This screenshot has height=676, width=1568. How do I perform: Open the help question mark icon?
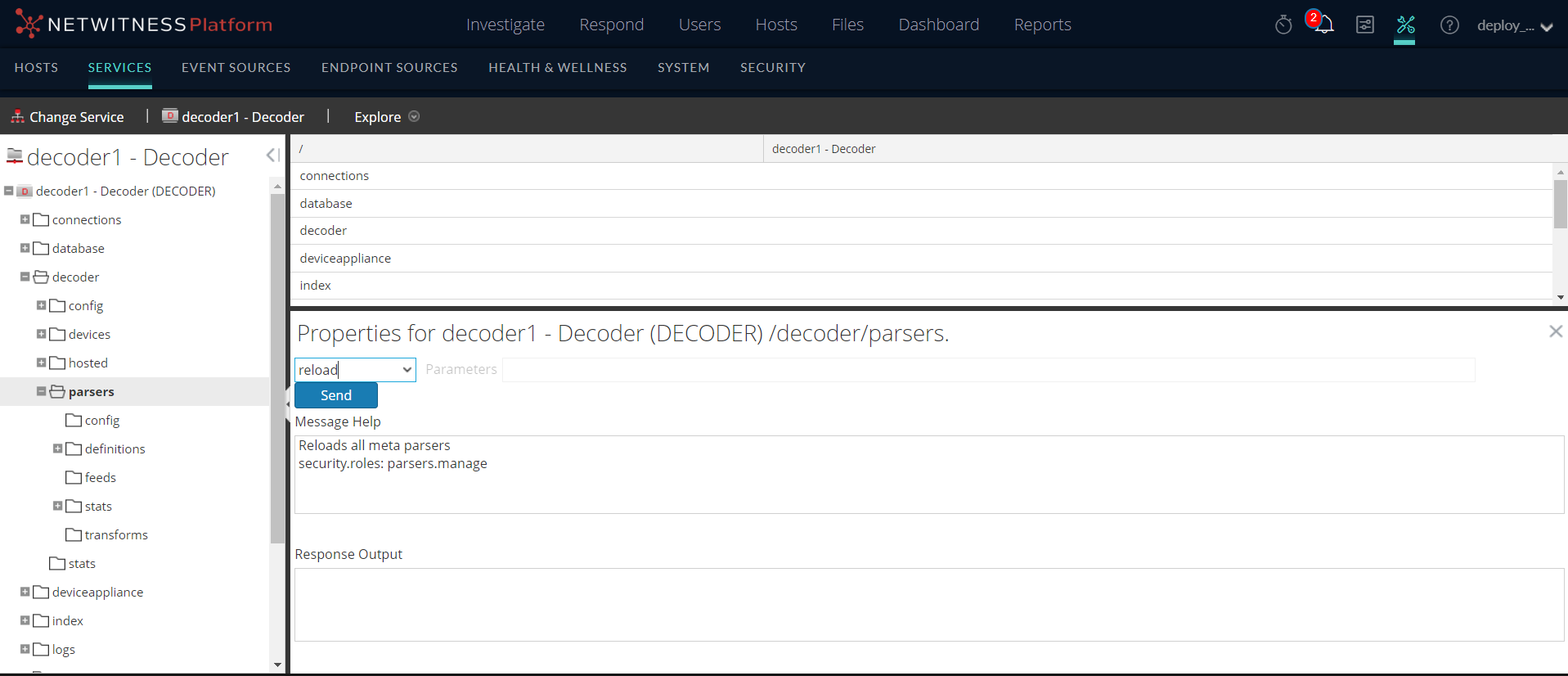1449,25
